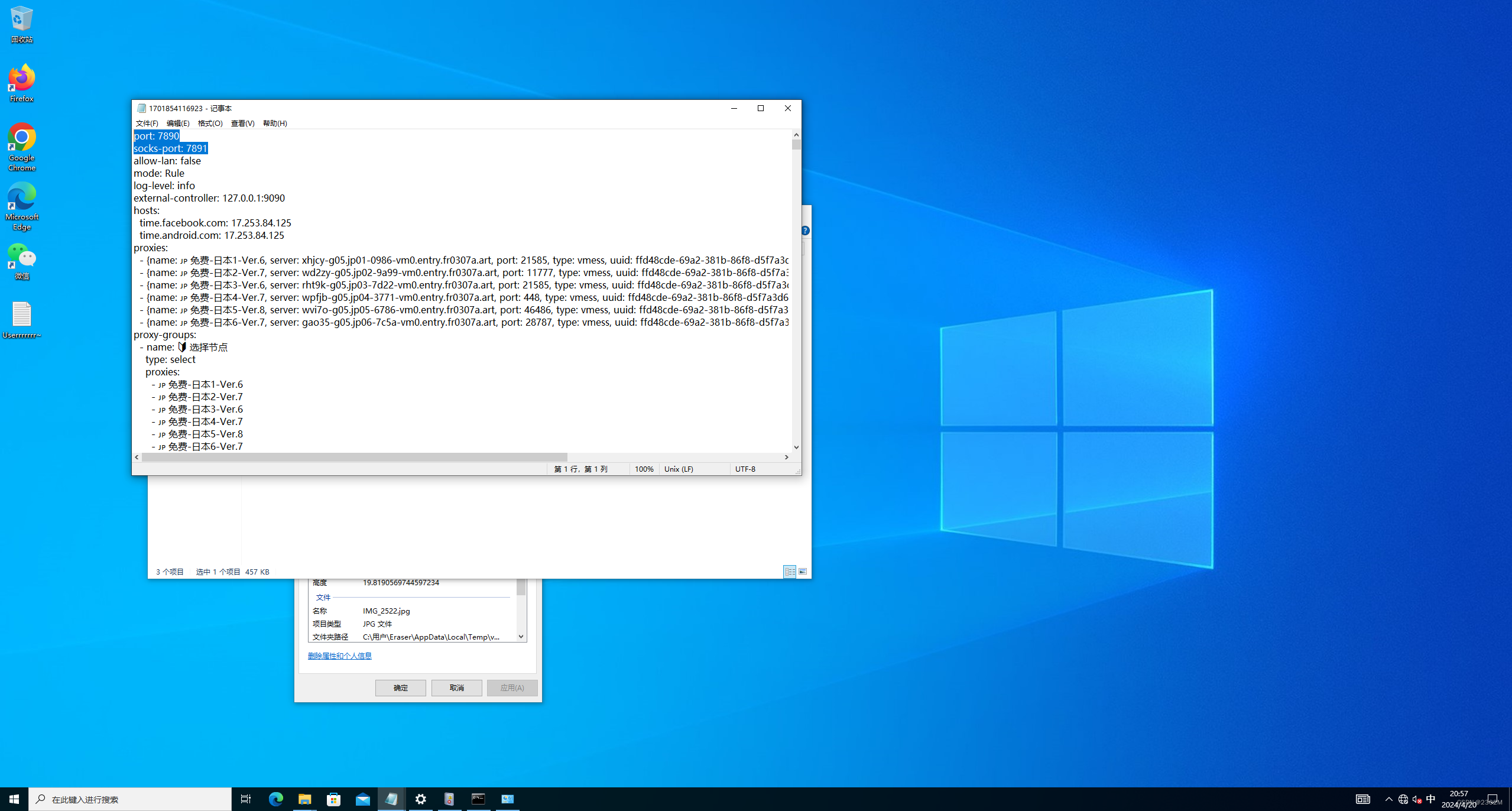The image size is (1512, 811).
Task: Open the 格式(O) menu
Action: [x=210, y=124]
